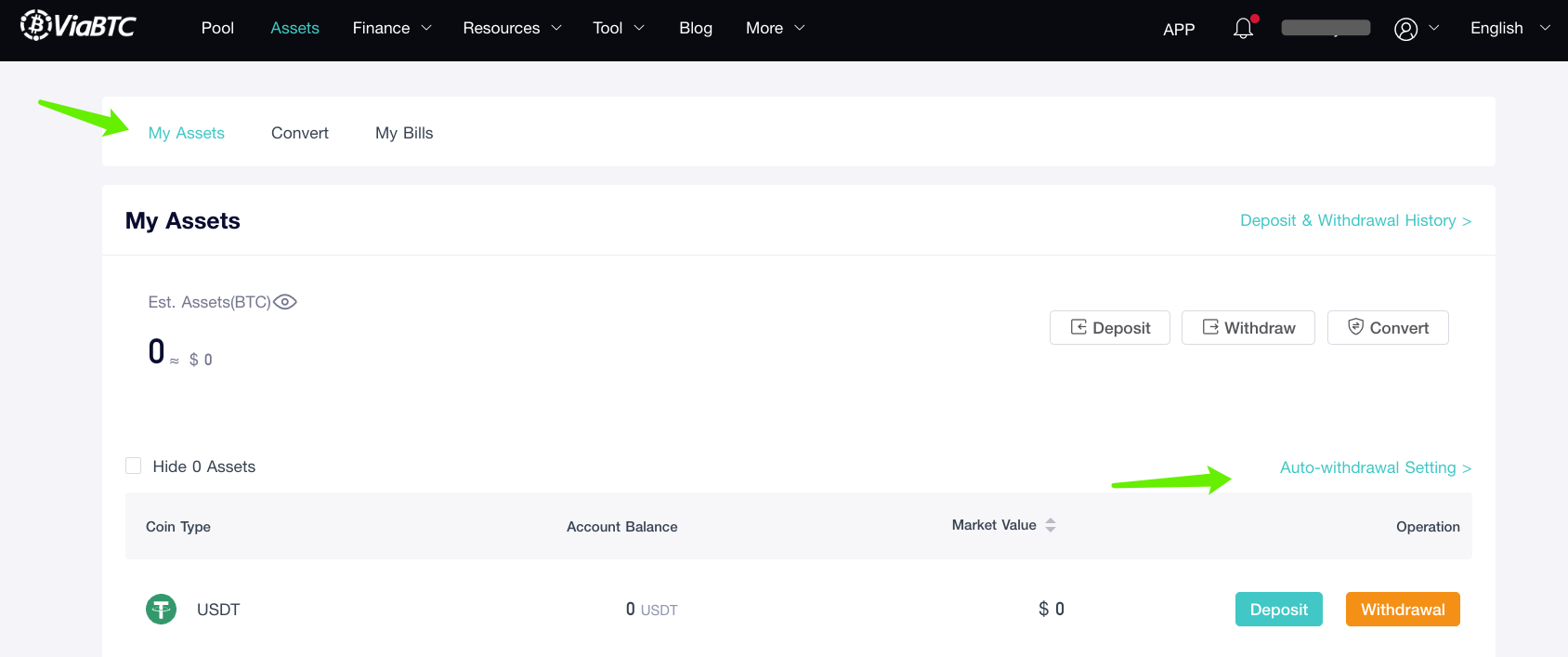The width and height of the screenshot is (1568, 657).
Task: Click the USDT coin icon
Action: [162, 610]
